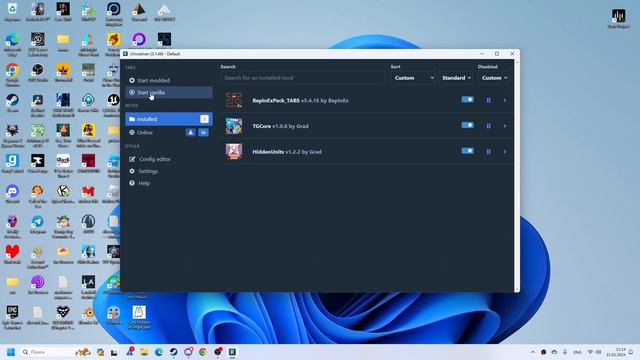640x360 pixels.
Task: Click the drag handle on BepInExPack_TABS row
Action: (x=488, y=100)
